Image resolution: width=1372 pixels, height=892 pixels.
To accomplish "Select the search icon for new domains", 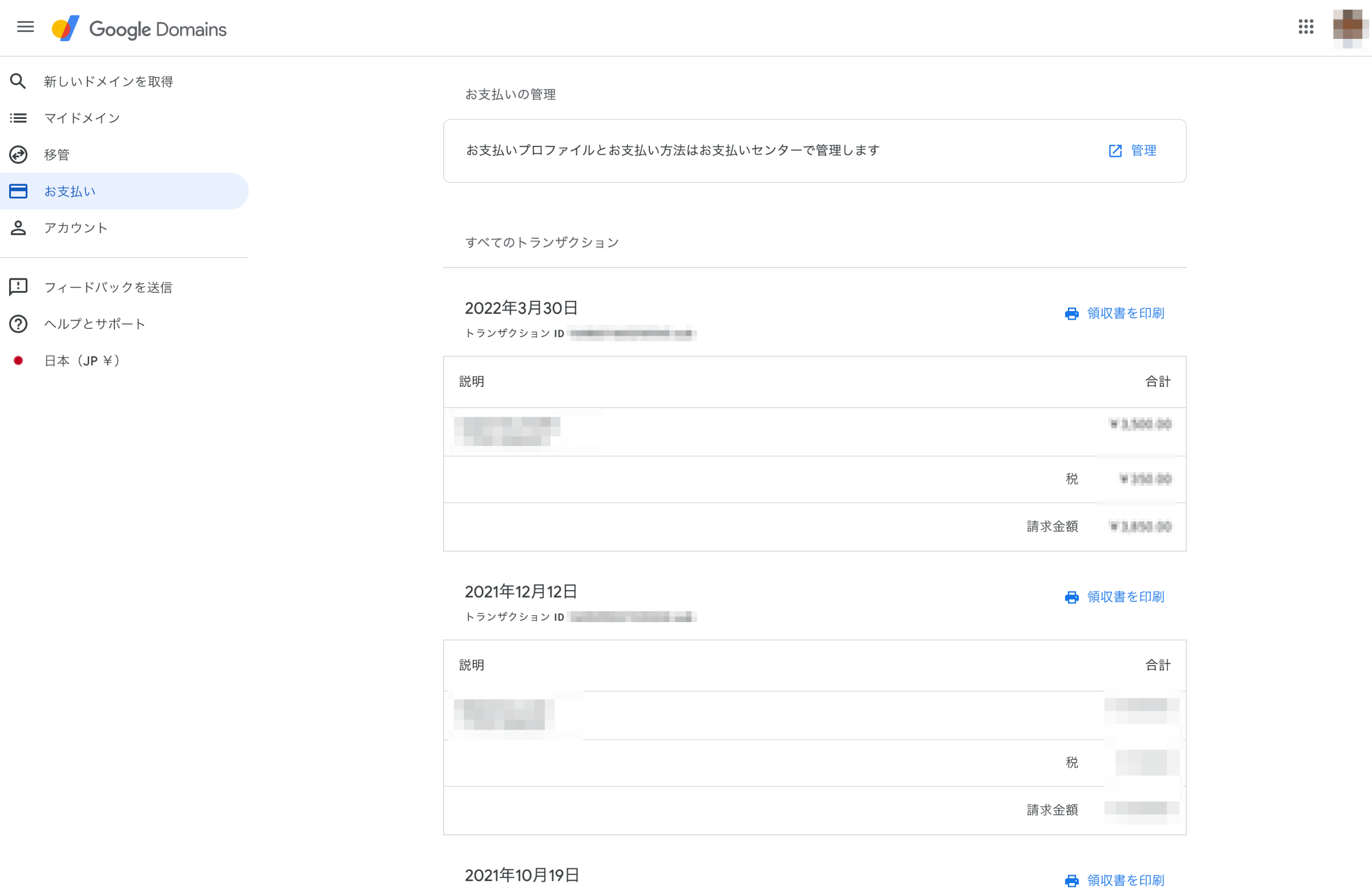I will pyautogui.click(x=18, y=81).
